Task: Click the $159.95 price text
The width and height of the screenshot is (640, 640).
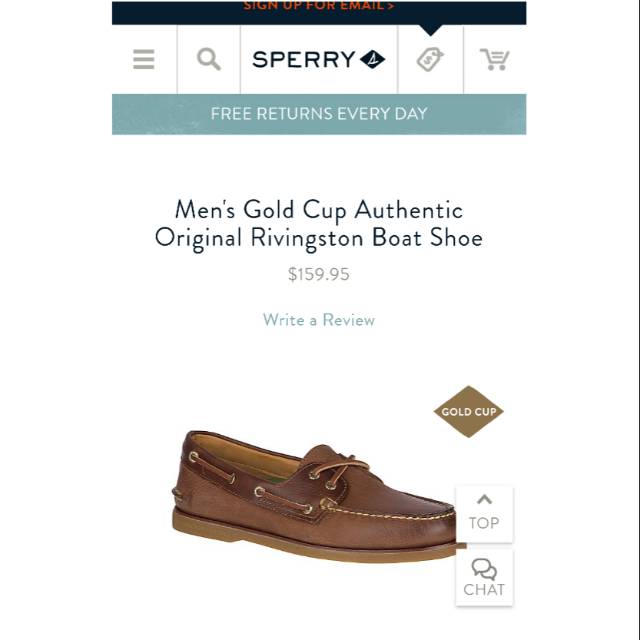Action: 319,274
